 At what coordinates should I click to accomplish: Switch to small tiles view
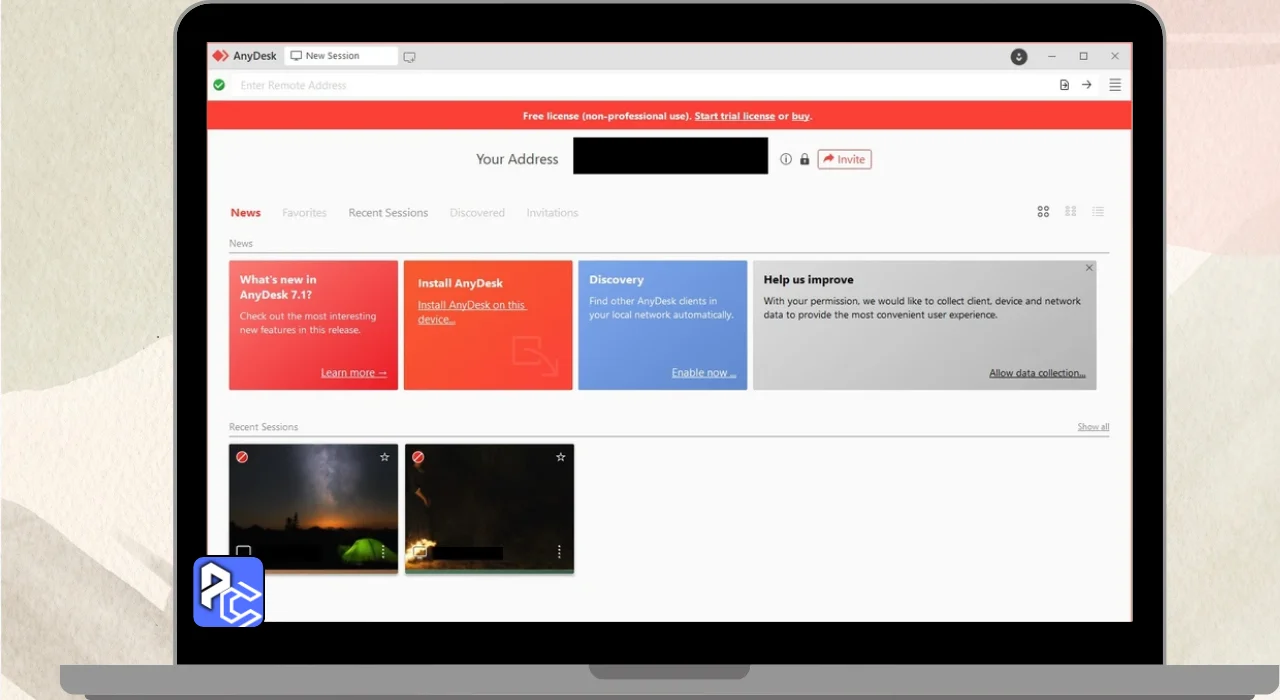tap(1071, 212)
